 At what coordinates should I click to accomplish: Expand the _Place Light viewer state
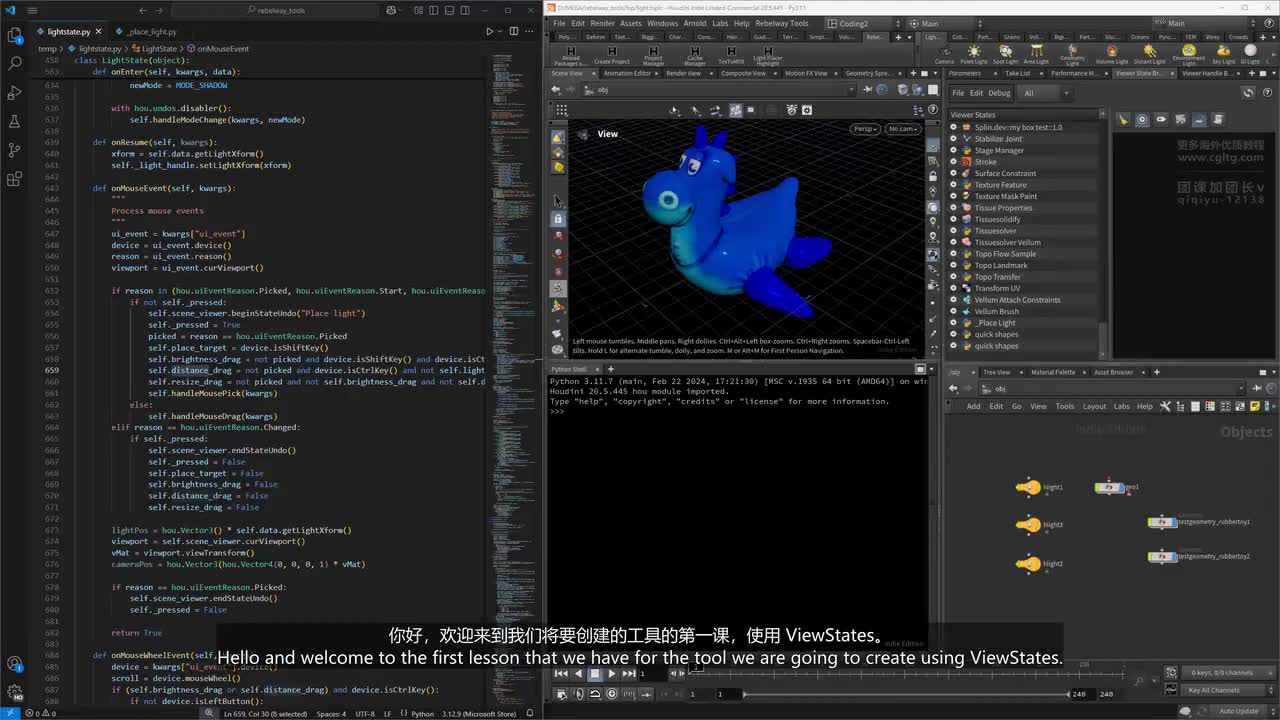(x=953, y=323)
